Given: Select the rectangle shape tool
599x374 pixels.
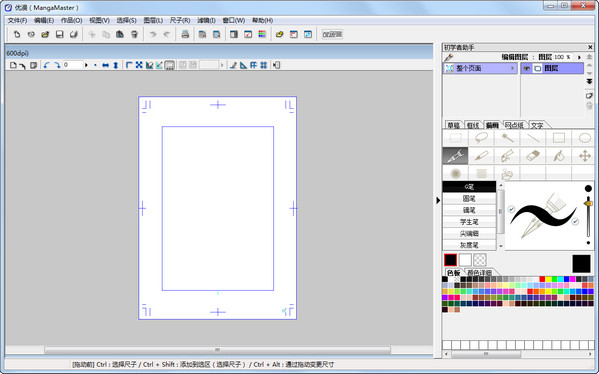Looking at the screenshot, I should tap(559, 138).
